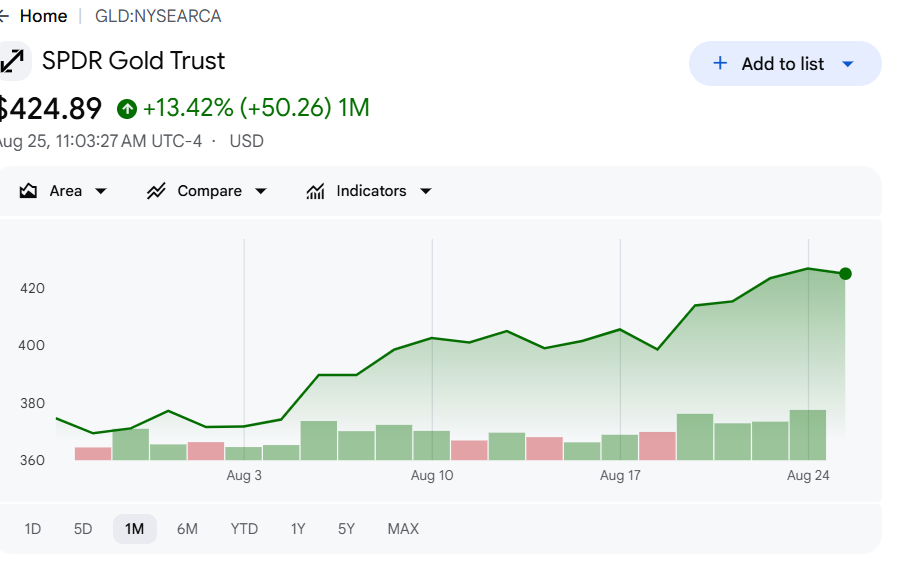Switch to the MAX range tab
This screenshot has height=563, width=910.
pyautogui.click(x=403, y=529)
